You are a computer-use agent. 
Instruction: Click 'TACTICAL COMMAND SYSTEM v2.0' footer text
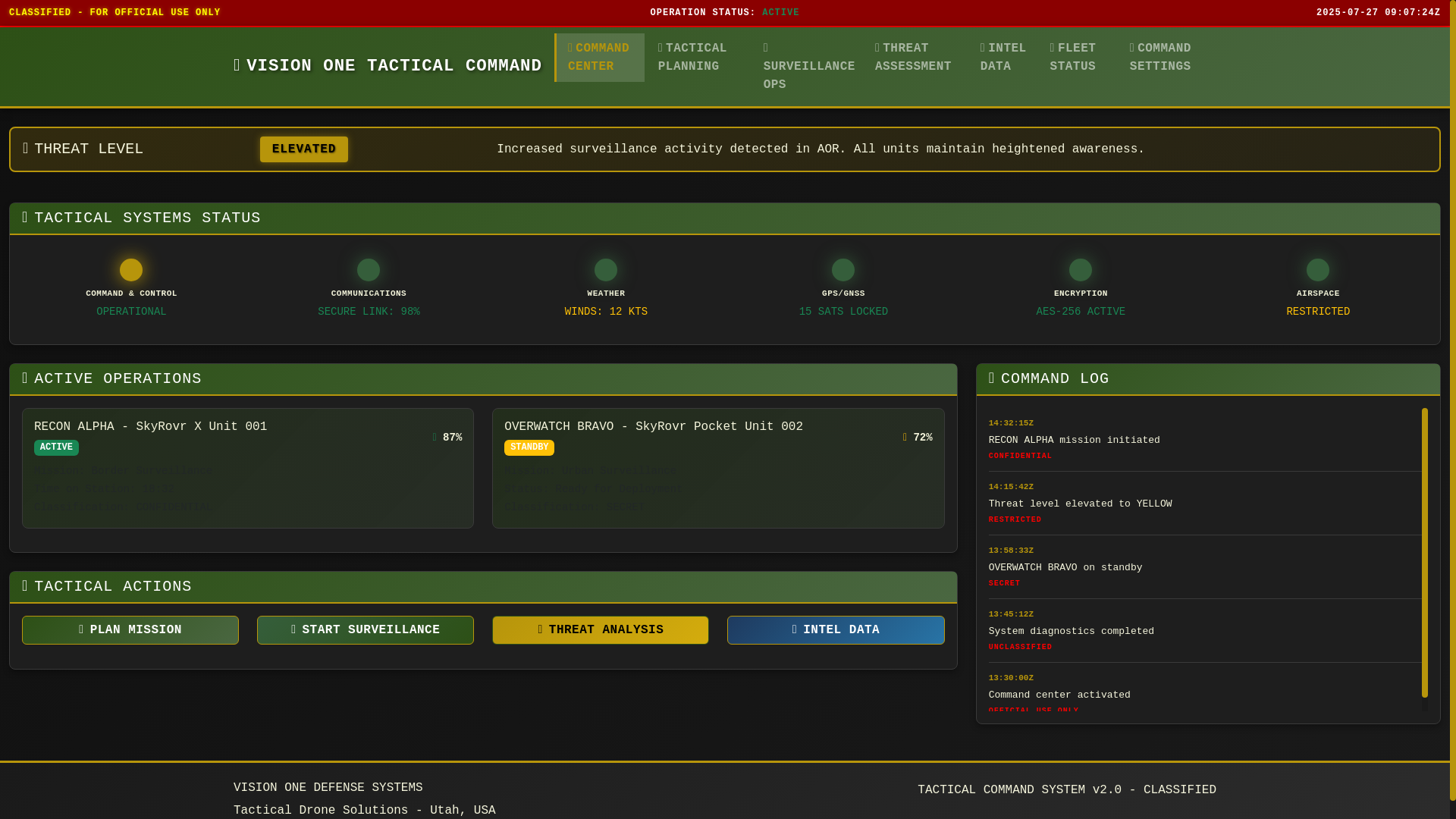[x=1019, y=790]
